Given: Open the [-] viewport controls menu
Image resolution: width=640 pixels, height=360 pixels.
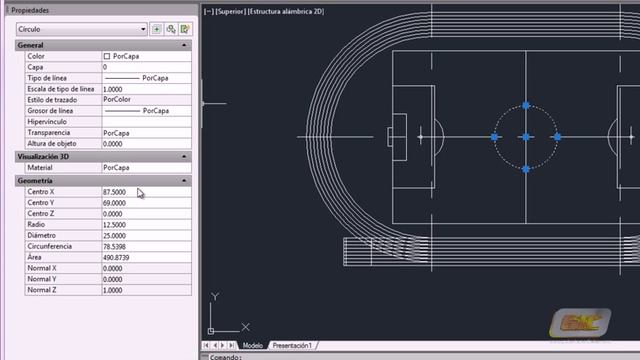Looking at the screenshot, I should coord(209,12).
